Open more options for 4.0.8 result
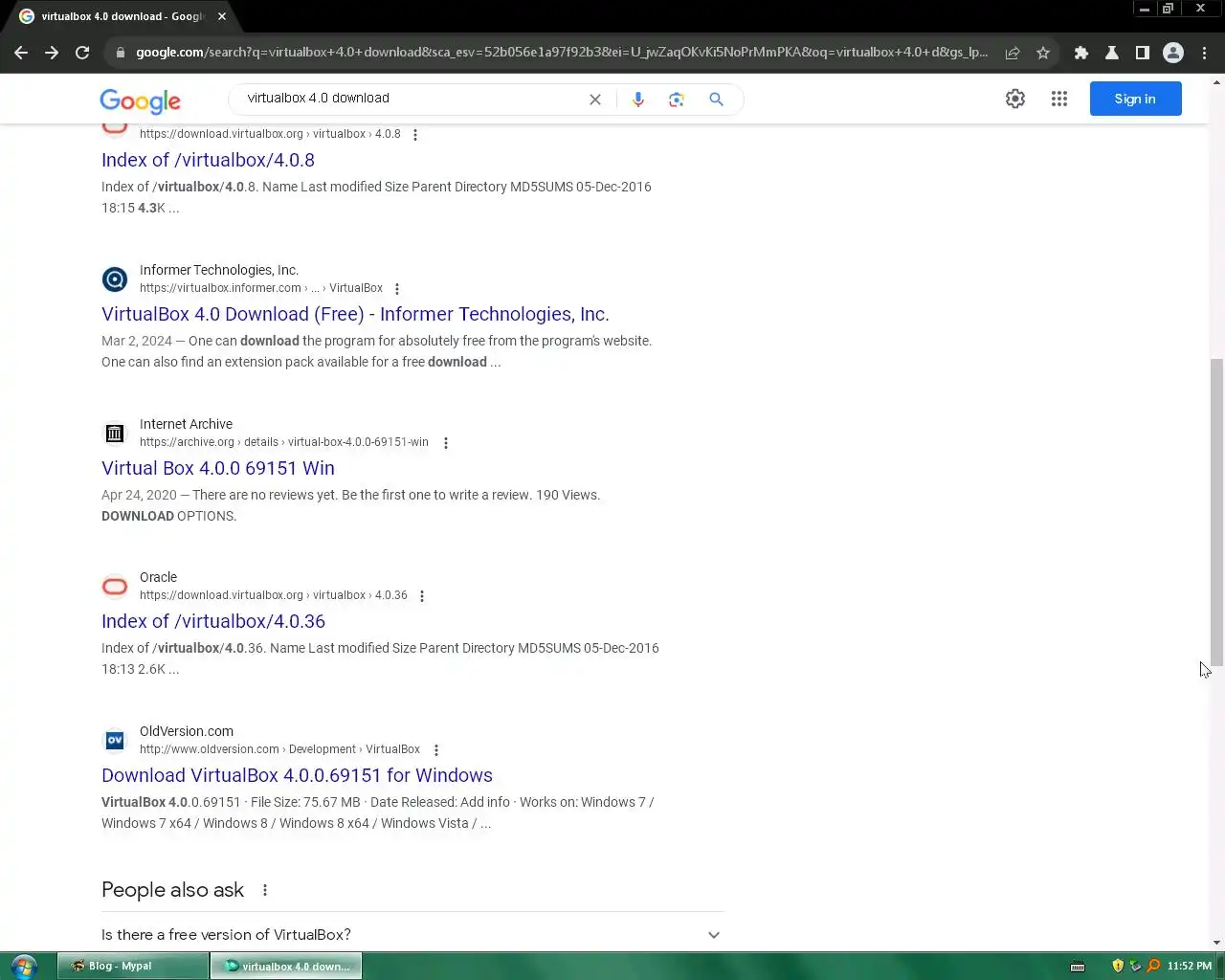The image size is (1225, 980). (x=415, y=135)
